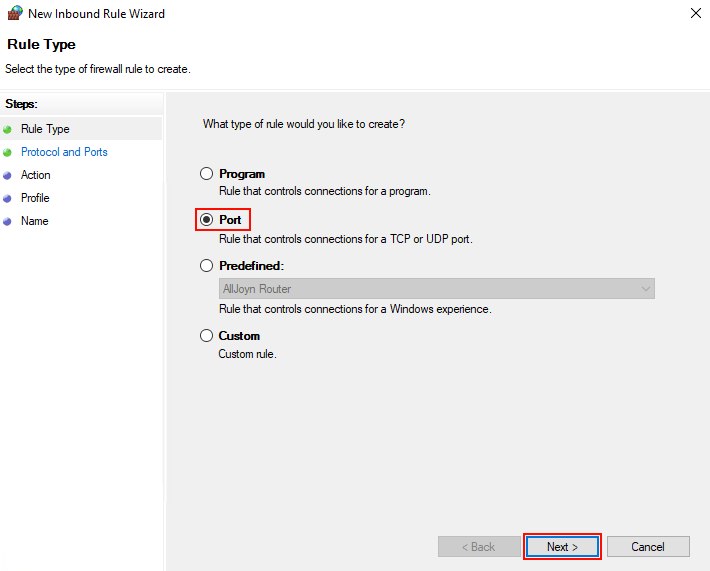Jump to the Action step
The height and width of the screenshot is (571, 710).
coord(36,175)
